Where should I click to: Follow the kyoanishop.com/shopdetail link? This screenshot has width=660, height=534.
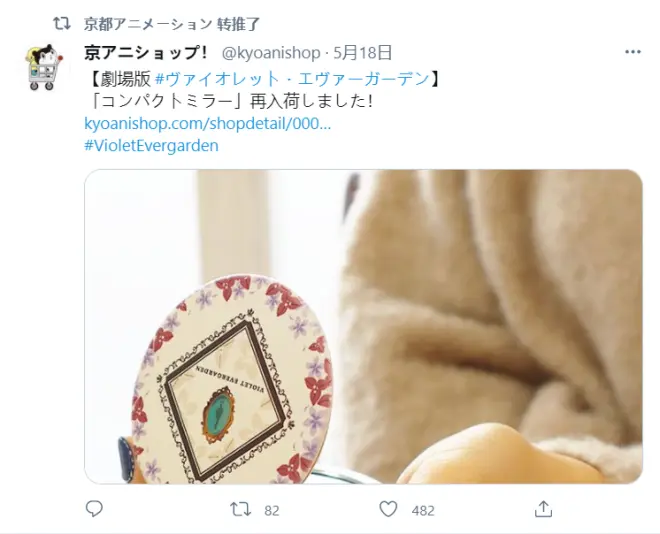tap(208, 124)
